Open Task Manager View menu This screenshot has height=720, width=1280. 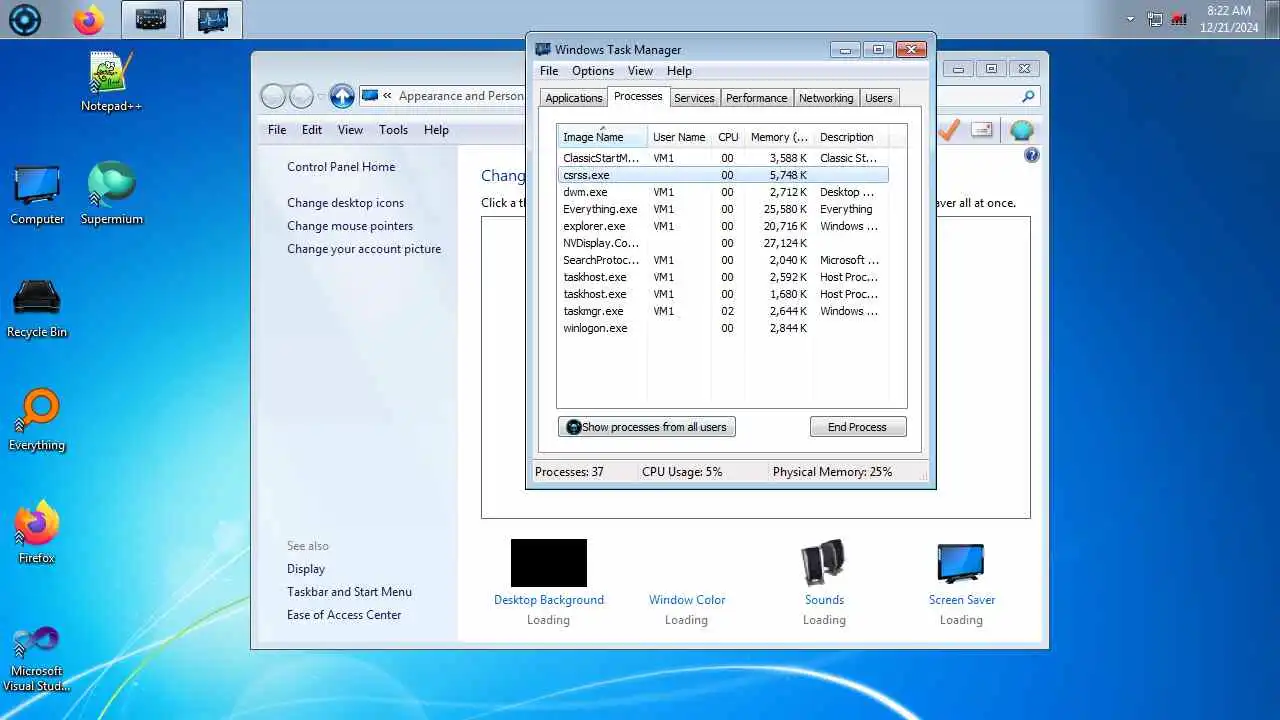pos(640,71)
